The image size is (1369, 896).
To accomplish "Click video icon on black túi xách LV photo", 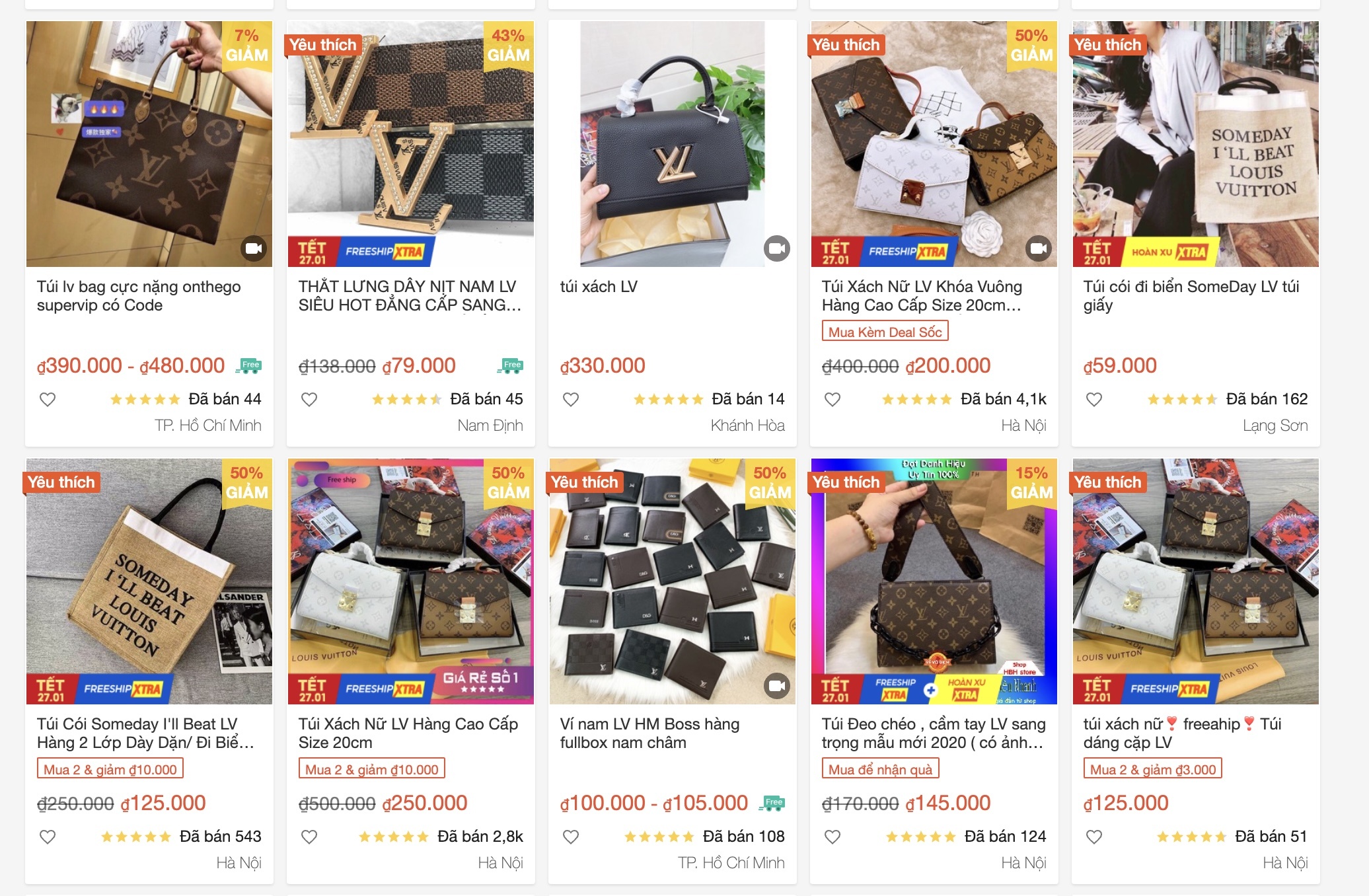I will point(777,248).
